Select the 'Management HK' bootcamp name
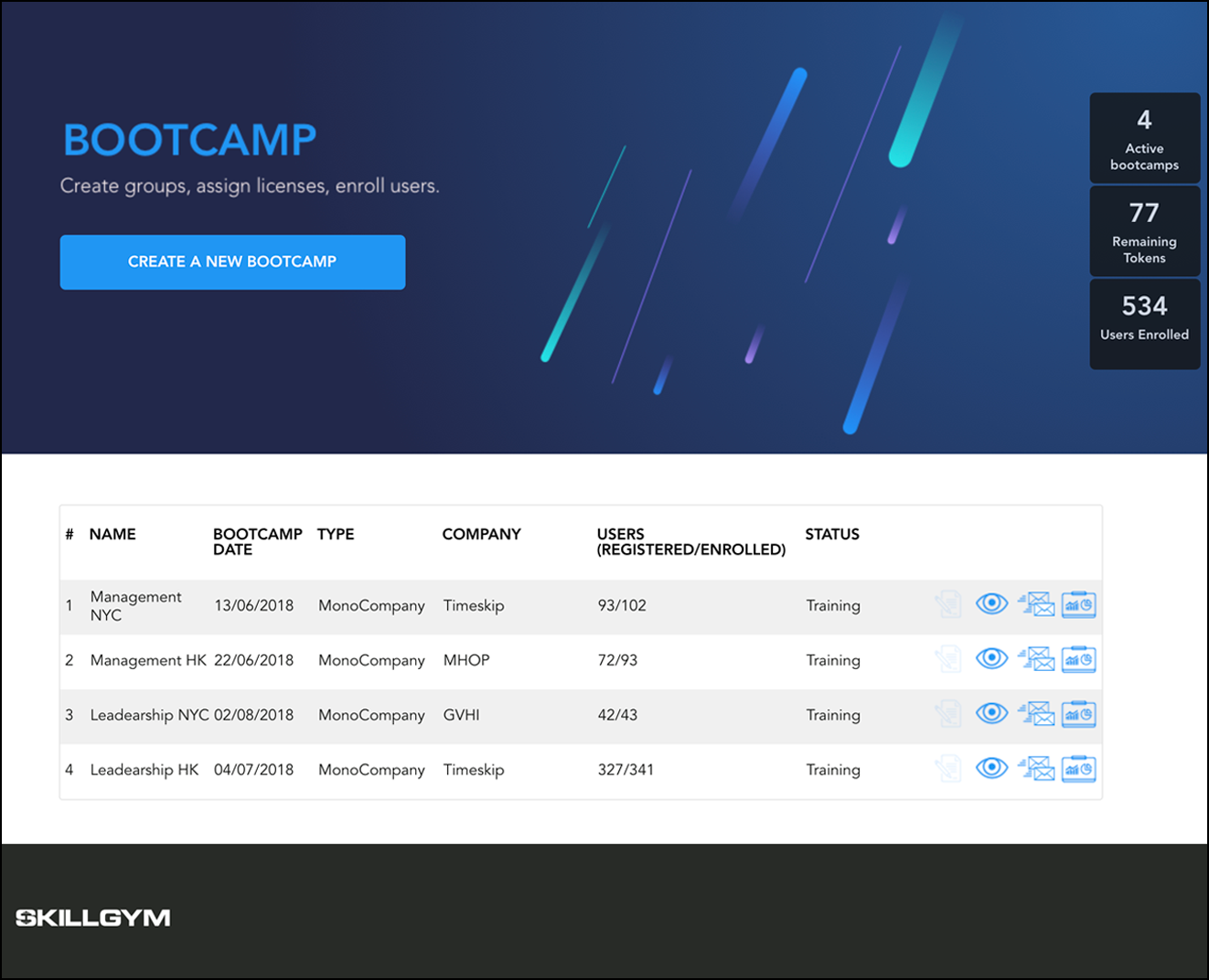 pyautogui.click(x=148, y=660)
